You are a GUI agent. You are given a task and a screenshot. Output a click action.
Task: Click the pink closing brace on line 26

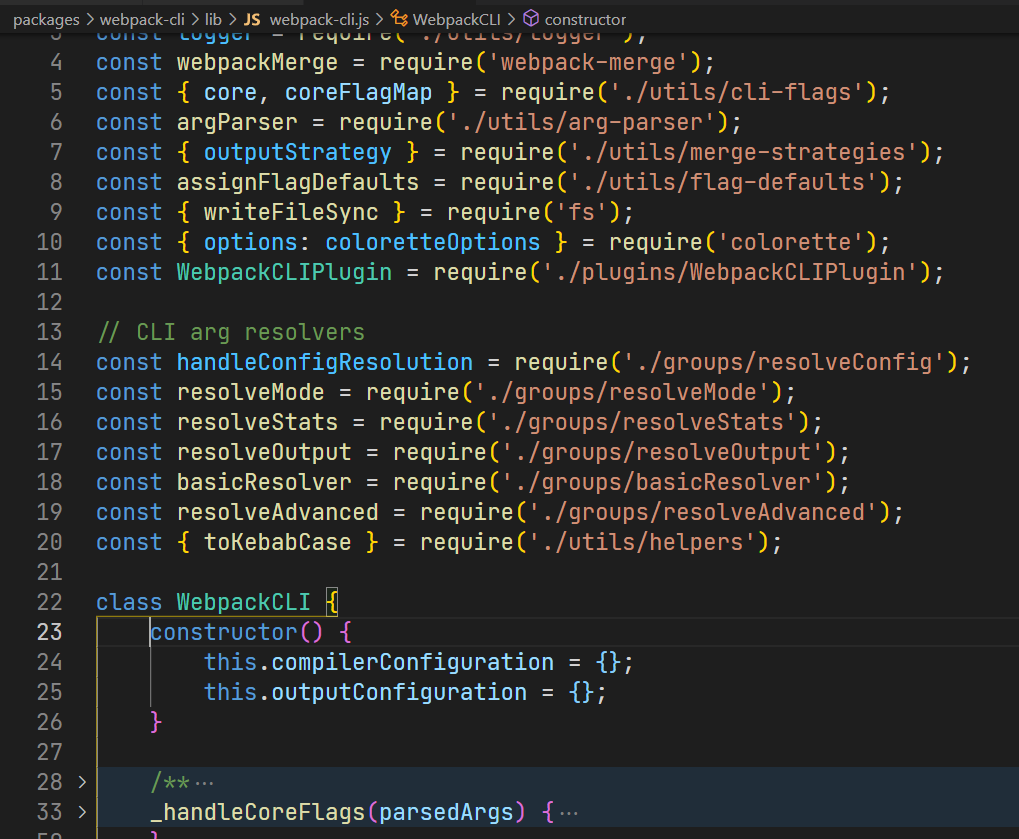pyautogui.click(x=156, y=722)
